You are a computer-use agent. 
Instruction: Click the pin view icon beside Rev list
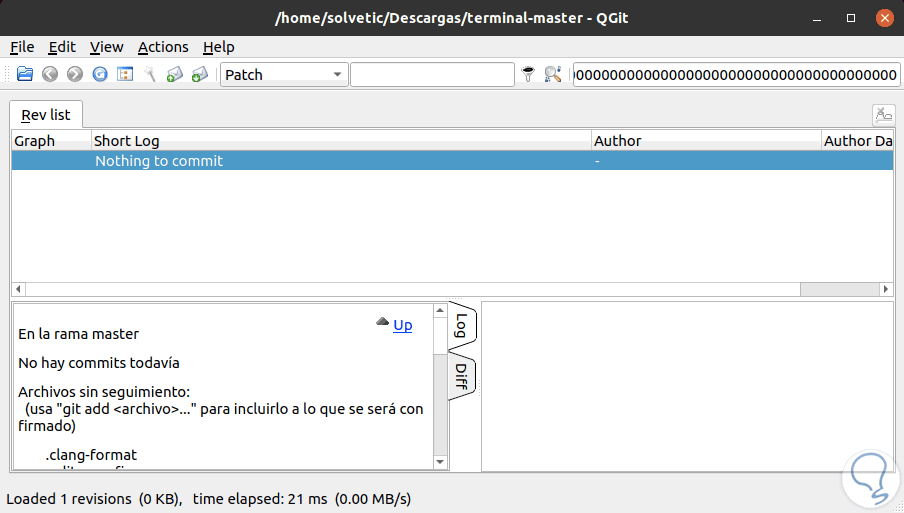(x=883, y=115)
